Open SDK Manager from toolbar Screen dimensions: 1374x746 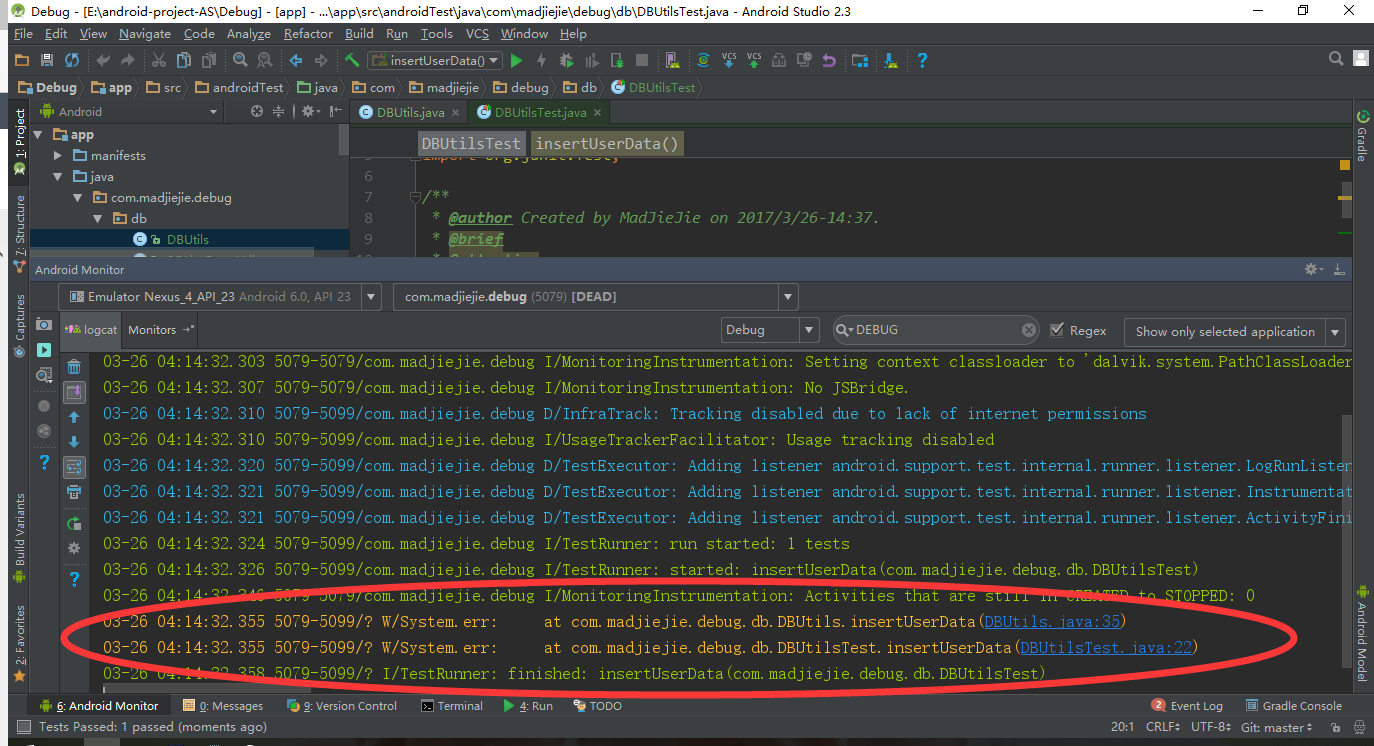[890, 60]
